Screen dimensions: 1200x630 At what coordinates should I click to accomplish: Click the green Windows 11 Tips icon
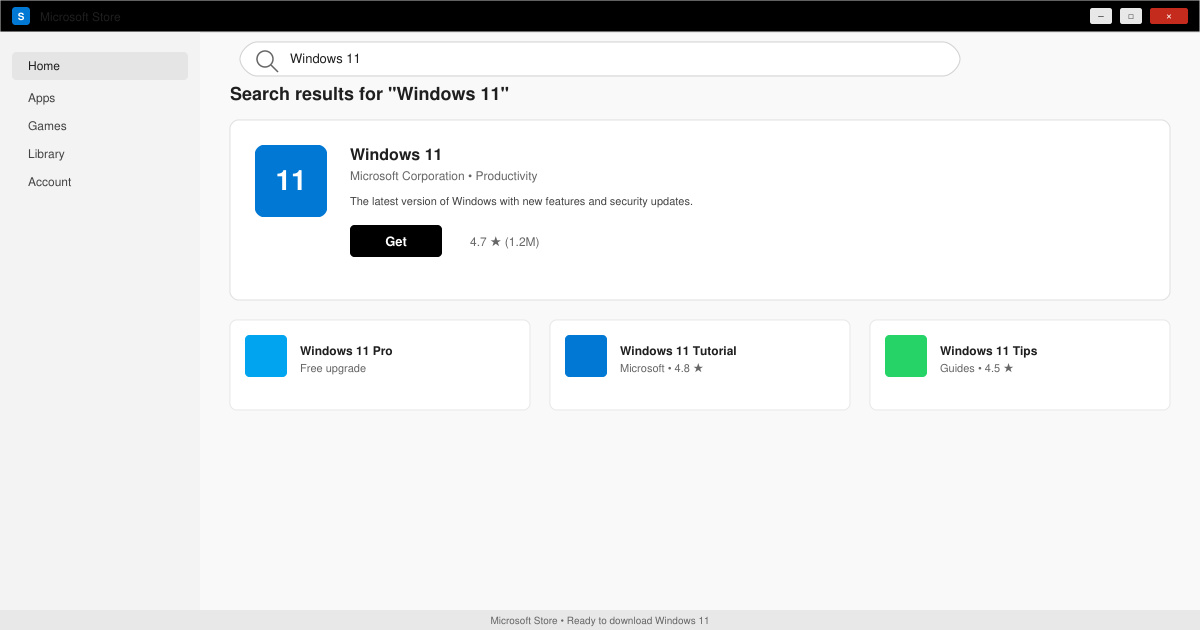[x=906, y=356]
